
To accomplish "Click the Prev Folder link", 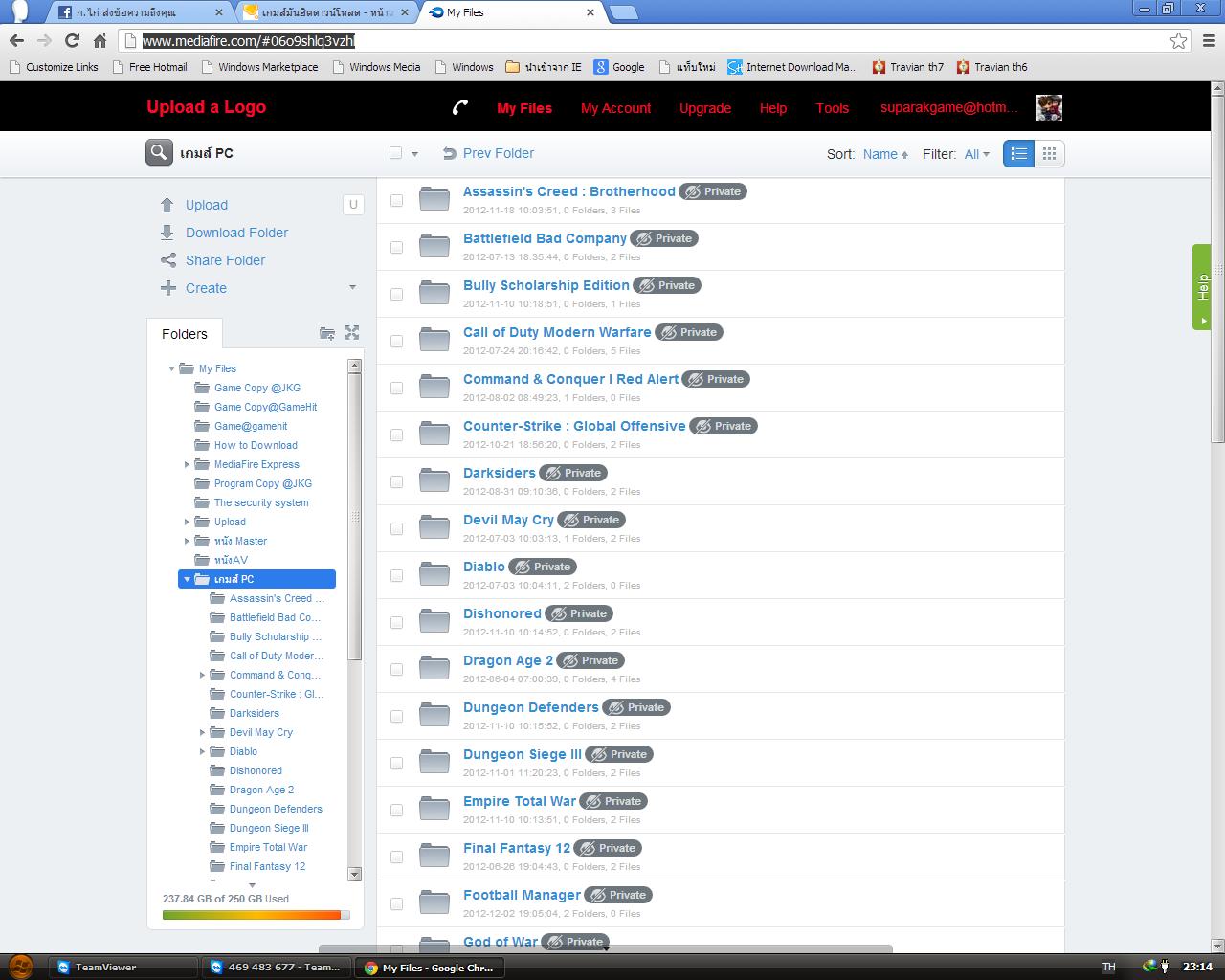I will click(499, 153).
